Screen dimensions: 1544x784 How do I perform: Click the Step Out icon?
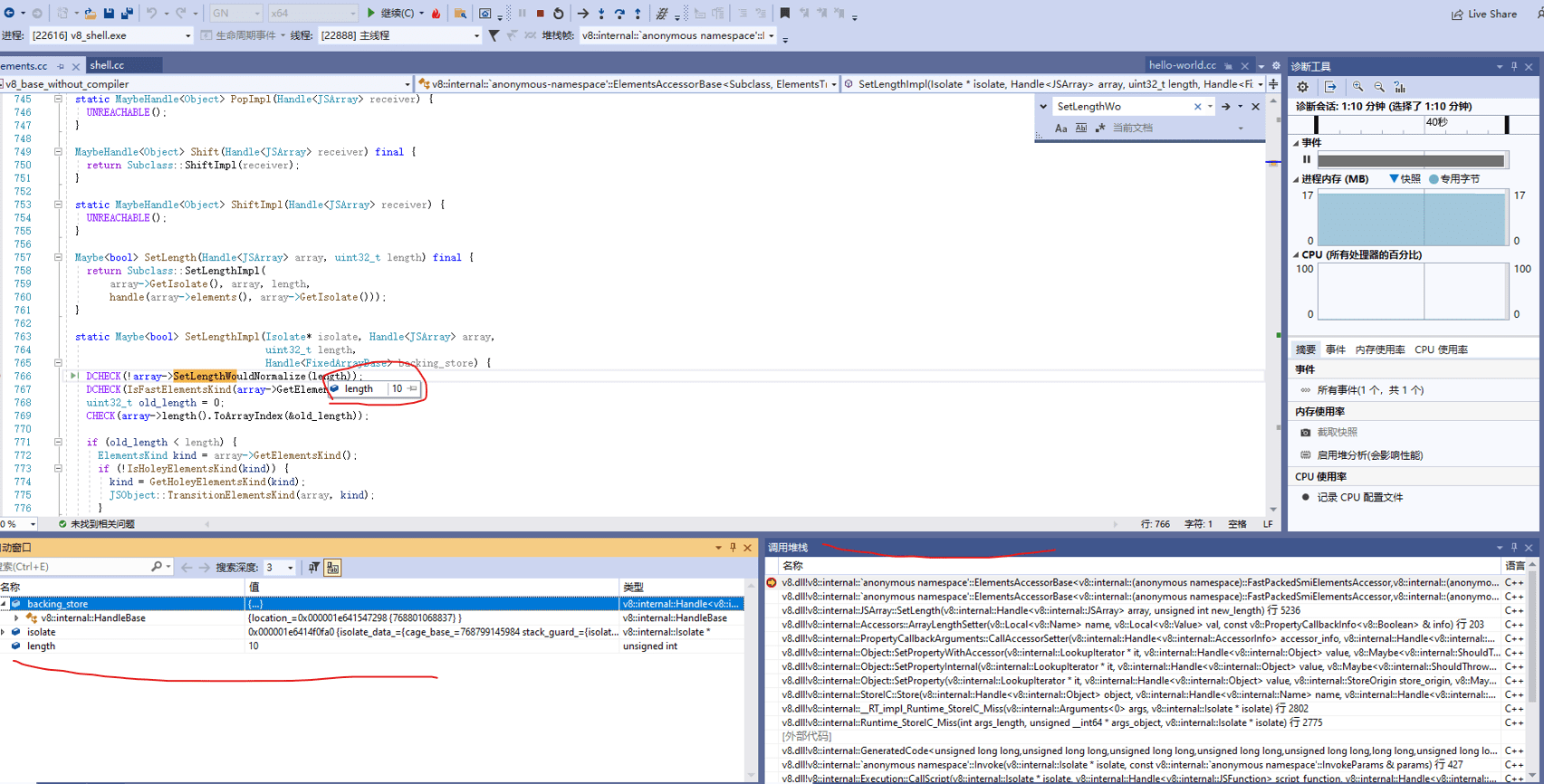coord(638,14)
